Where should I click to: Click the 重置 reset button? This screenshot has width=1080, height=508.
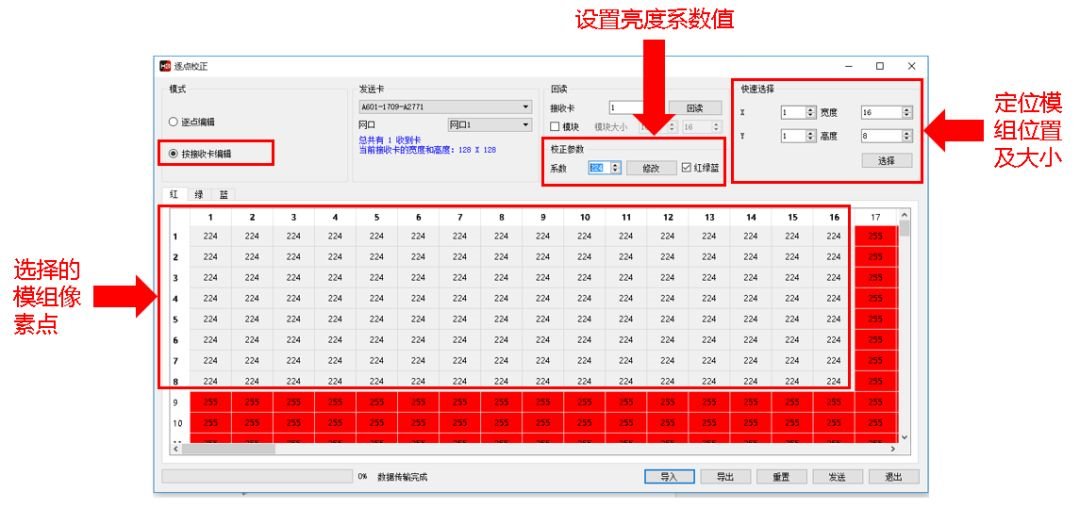781,476
